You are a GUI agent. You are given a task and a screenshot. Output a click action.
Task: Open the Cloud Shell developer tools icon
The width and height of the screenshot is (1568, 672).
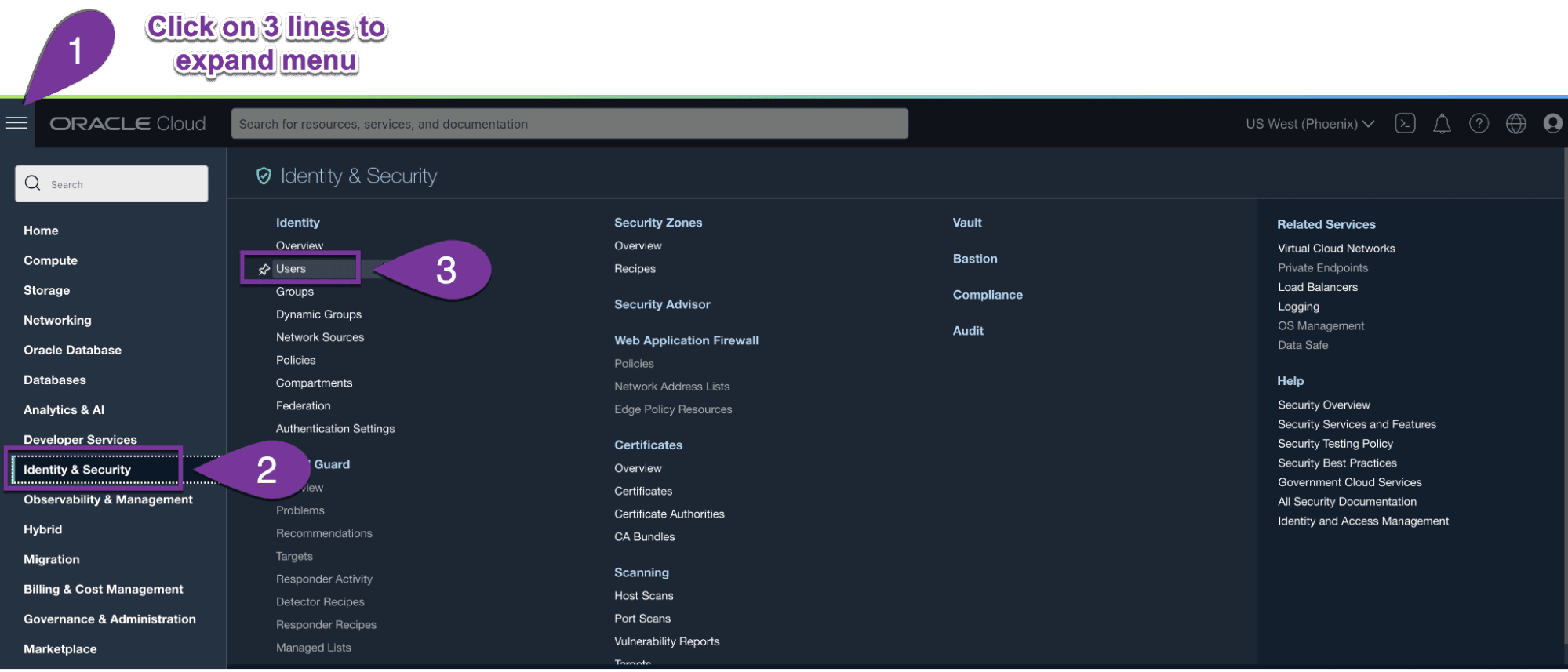coord(1405,123)
